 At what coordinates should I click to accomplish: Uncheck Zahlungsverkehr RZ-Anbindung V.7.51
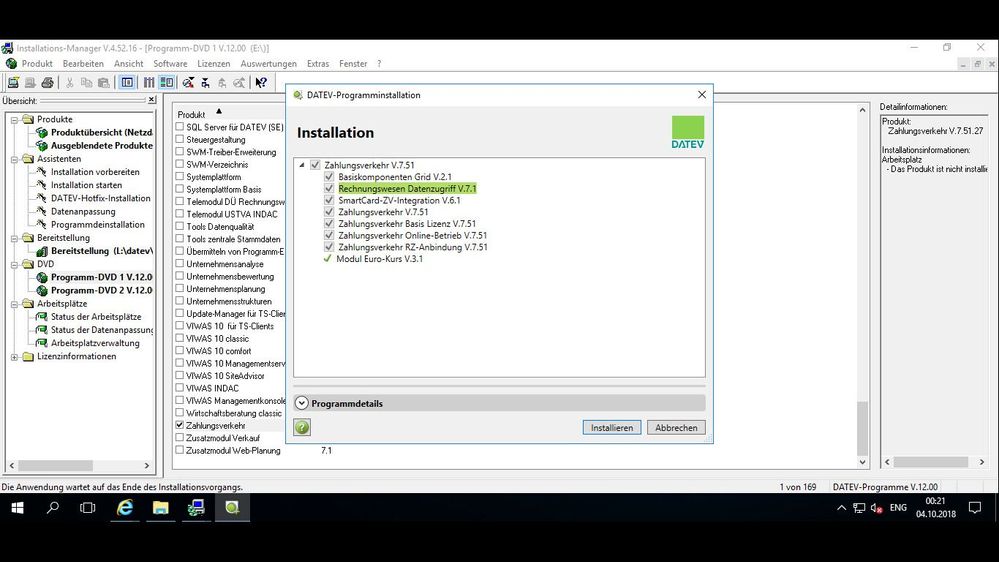click(x=329, y=247)
